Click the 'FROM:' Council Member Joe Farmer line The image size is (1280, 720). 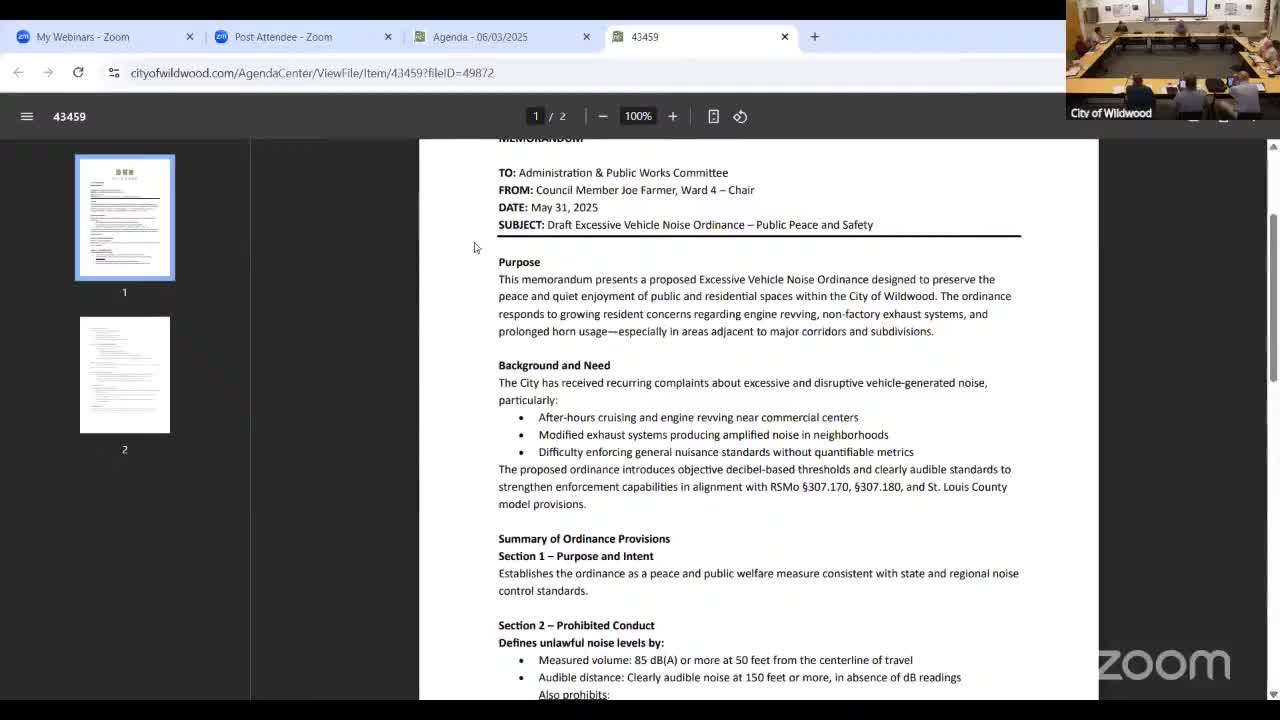tap(626, 190)
